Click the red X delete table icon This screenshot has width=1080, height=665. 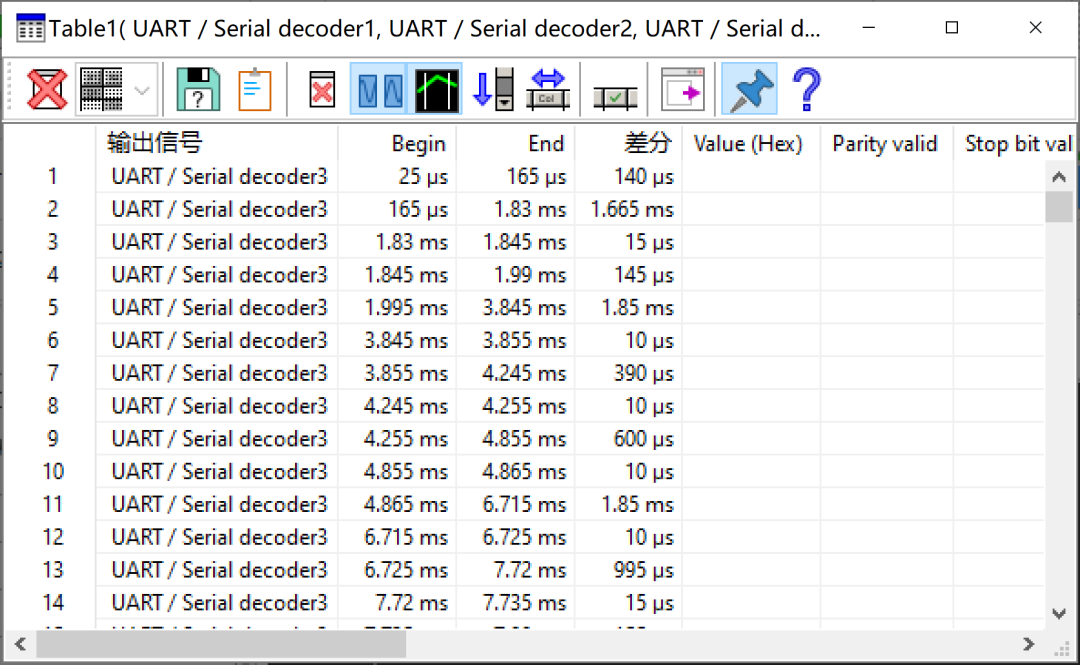[47, 89]
